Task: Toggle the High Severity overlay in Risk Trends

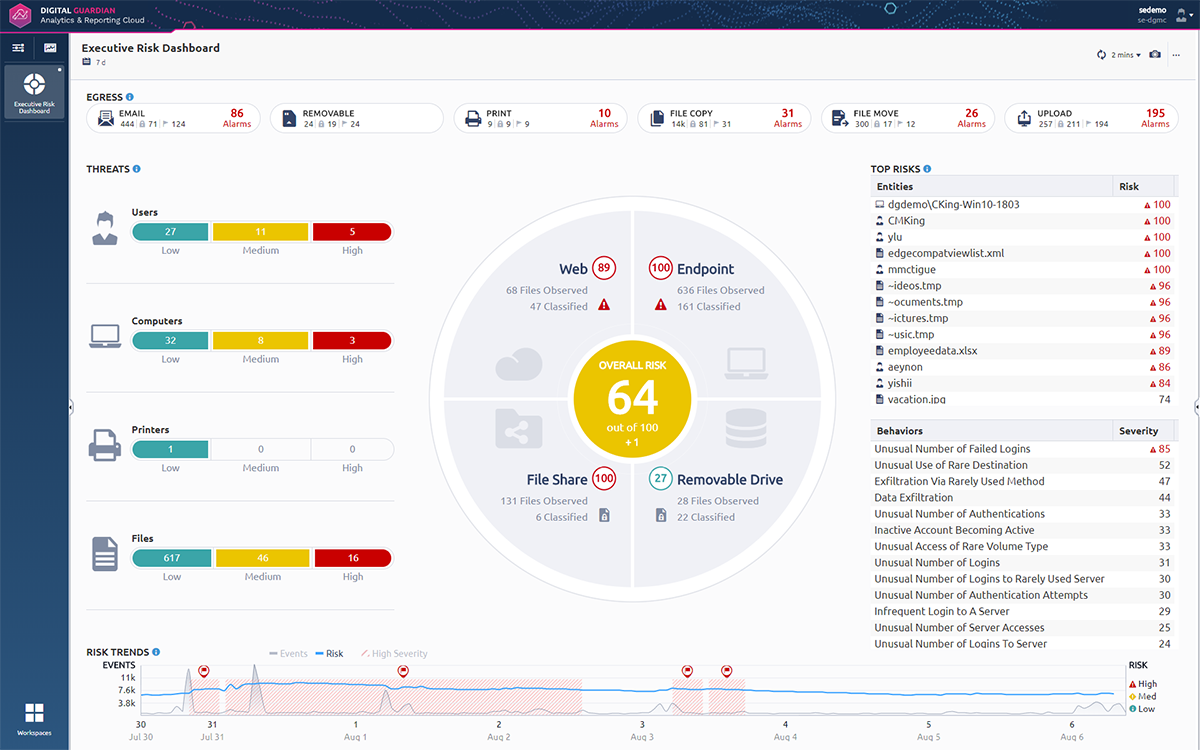Action: (394, 652)
